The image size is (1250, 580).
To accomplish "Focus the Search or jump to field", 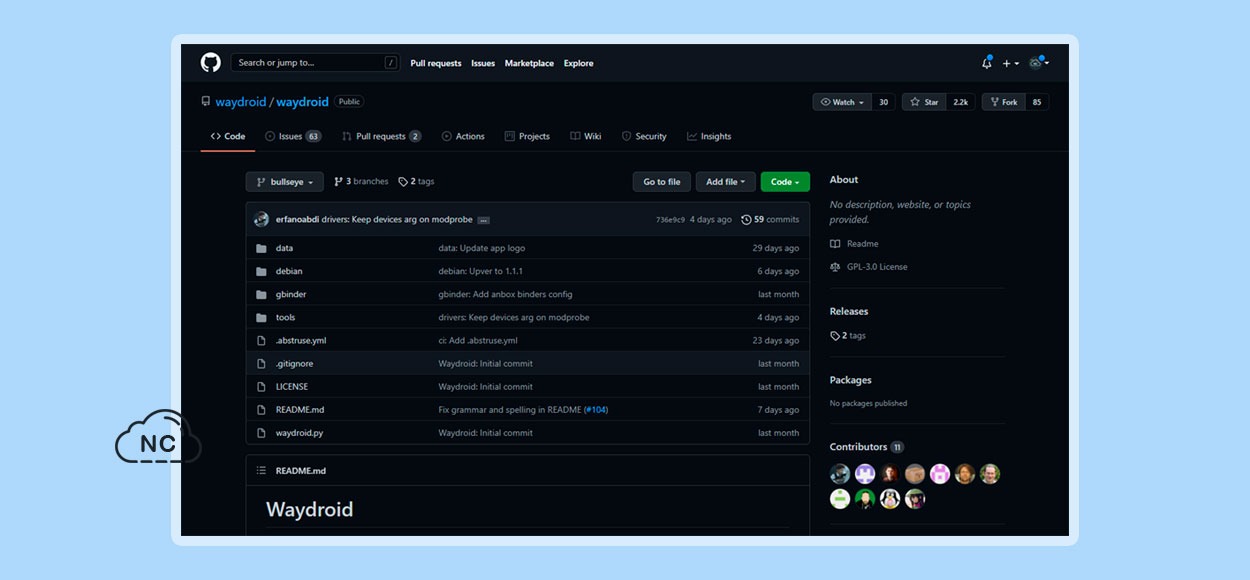I will coord(316,63).
